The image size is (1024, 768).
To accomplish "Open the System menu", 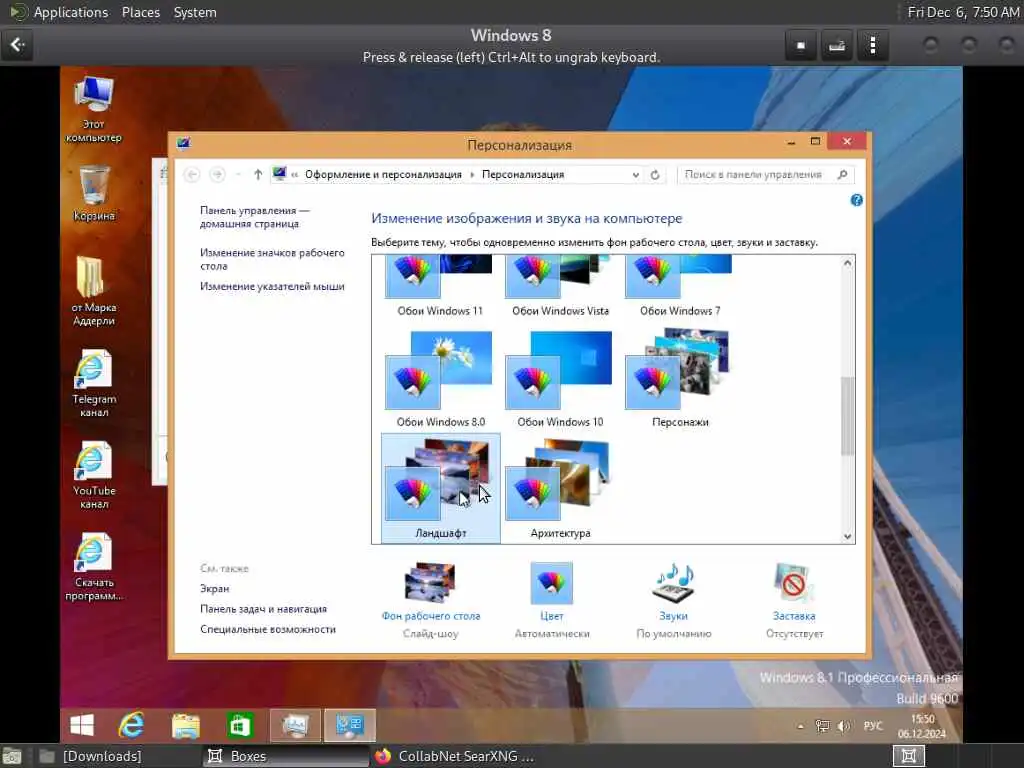I will tap(195, 12).
